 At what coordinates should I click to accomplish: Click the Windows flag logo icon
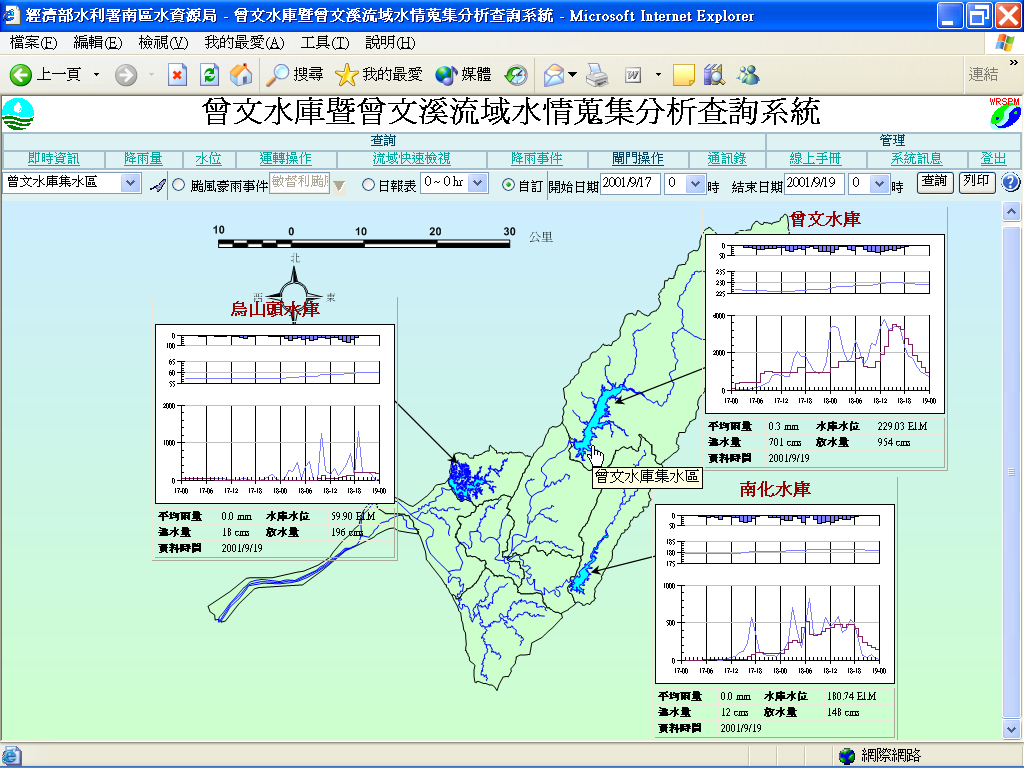tap(1004, 43)
